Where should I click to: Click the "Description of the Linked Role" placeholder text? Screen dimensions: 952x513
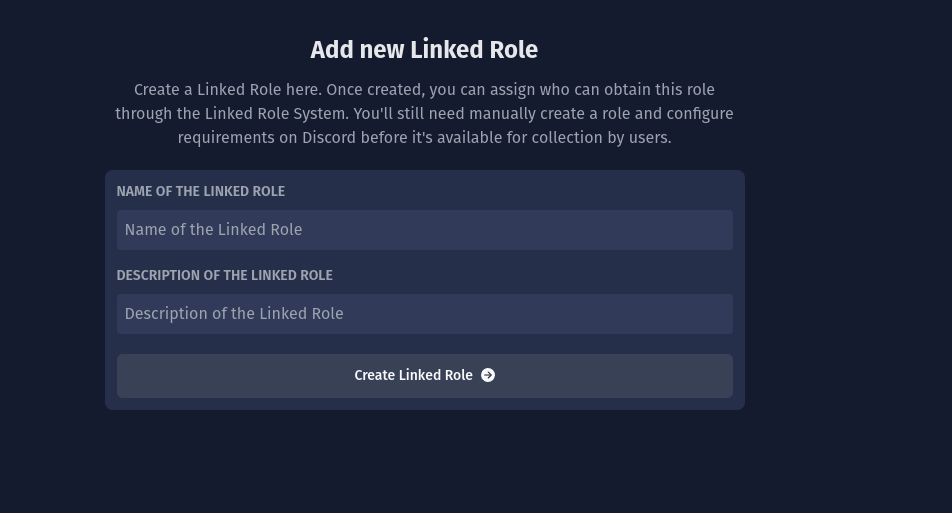pos(234,314)
